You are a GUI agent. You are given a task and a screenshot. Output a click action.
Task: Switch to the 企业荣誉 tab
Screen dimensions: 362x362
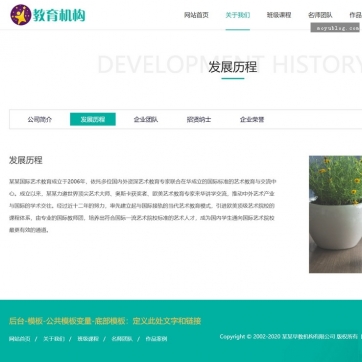(252, 119)
